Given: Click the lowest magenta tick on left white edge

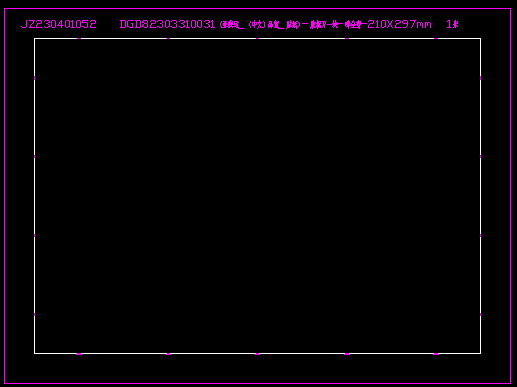Looking at the screenshot, I should [x=35, y=314].
